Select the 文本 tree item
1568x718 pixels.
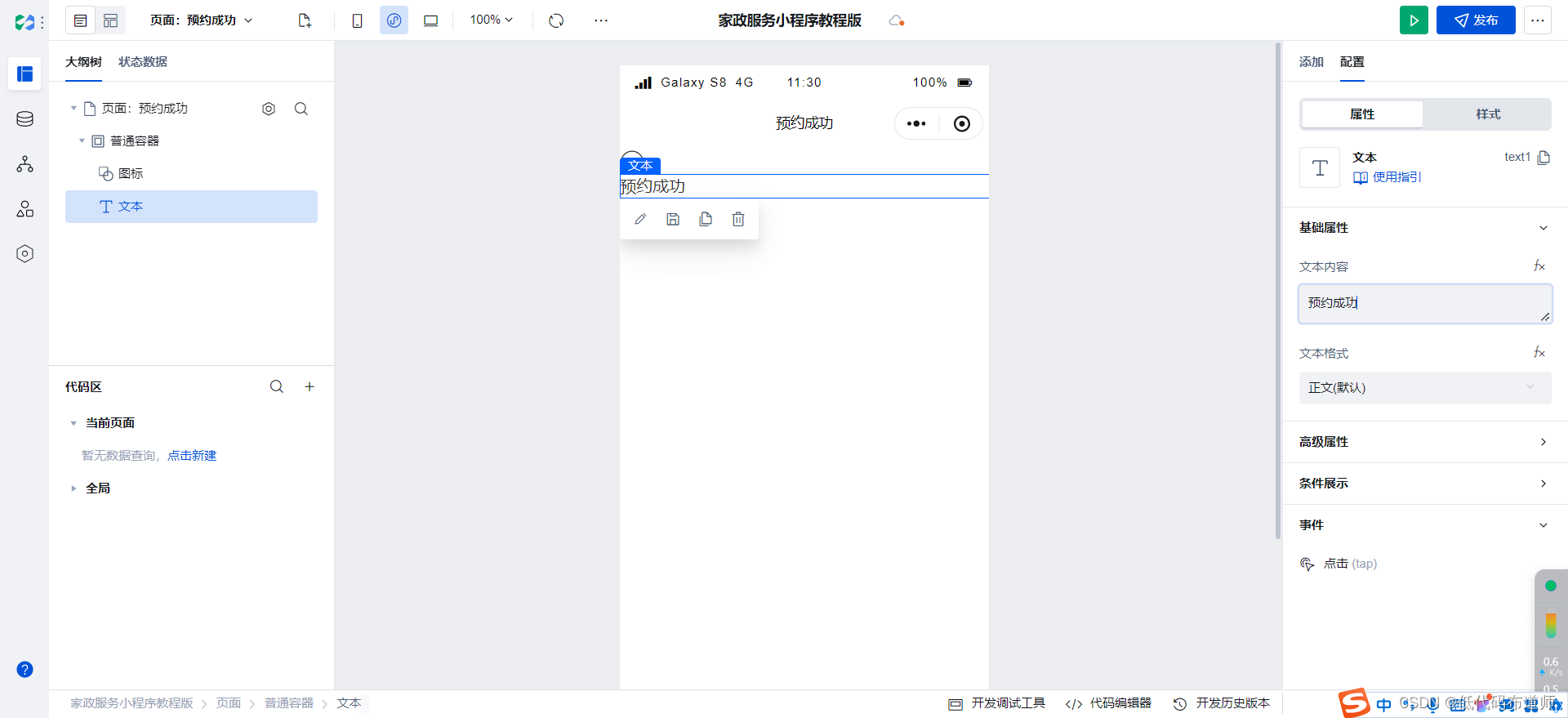191,207
